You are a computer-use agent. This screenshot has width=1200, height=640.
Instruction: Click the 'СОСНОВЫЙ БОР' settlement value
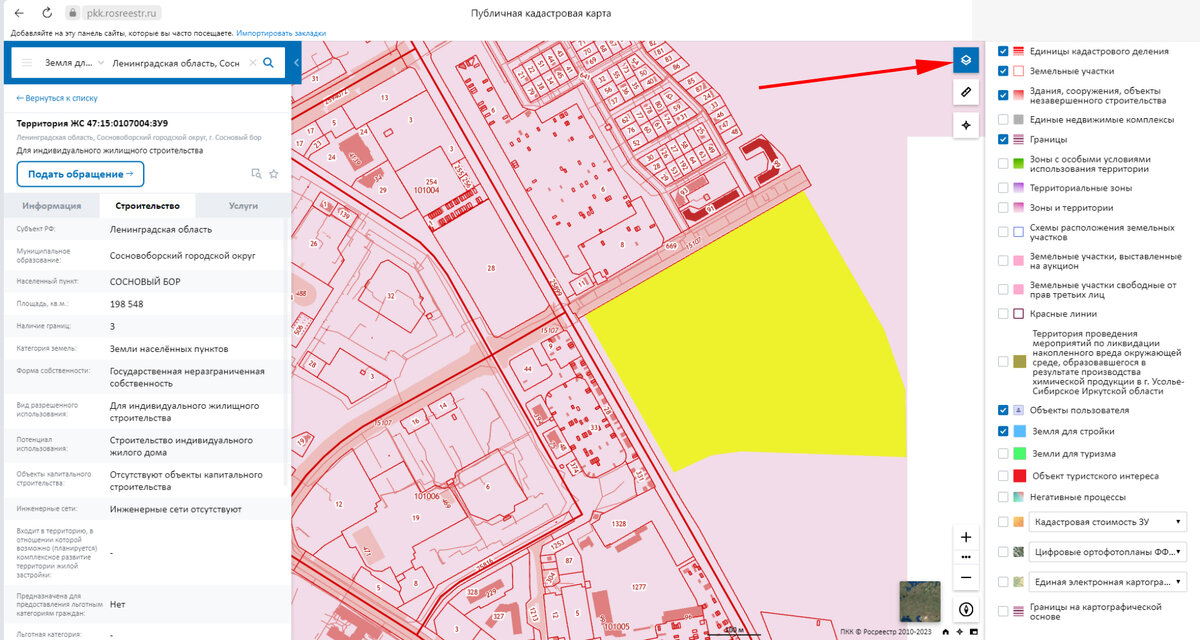point(145,281)
